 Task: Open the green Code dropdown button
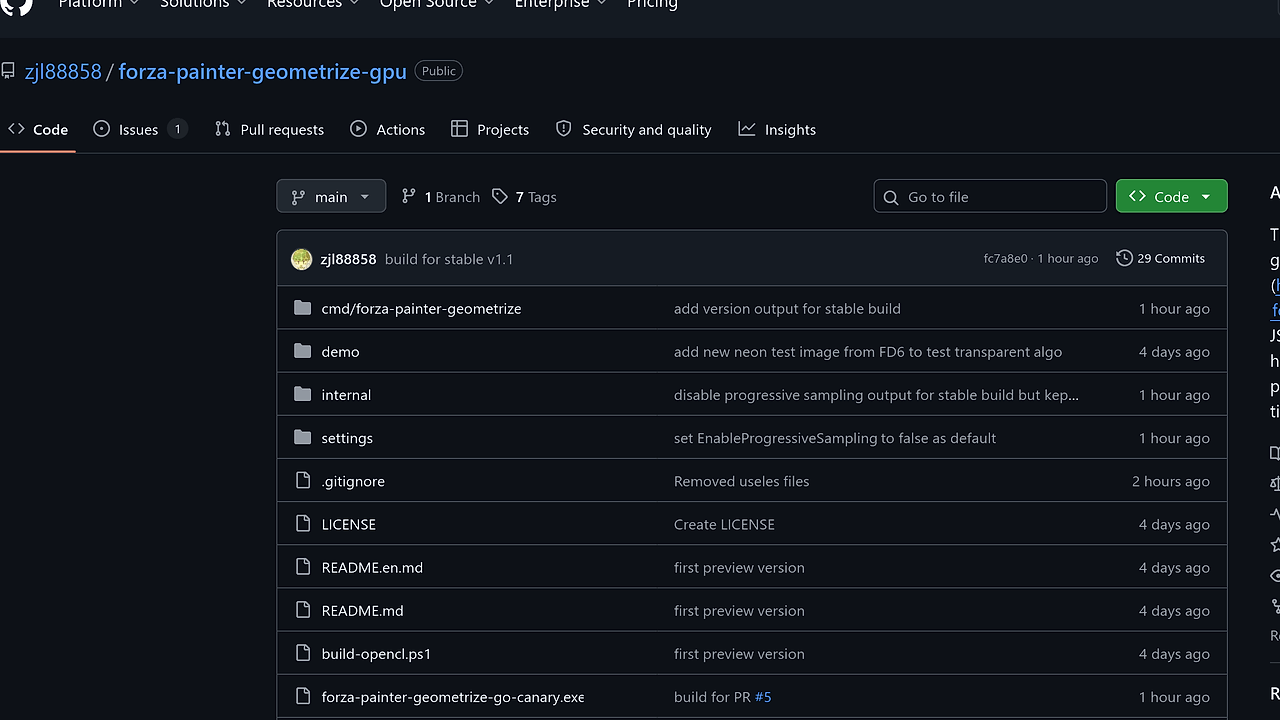pyautogui.click(x=1171, y=196)
